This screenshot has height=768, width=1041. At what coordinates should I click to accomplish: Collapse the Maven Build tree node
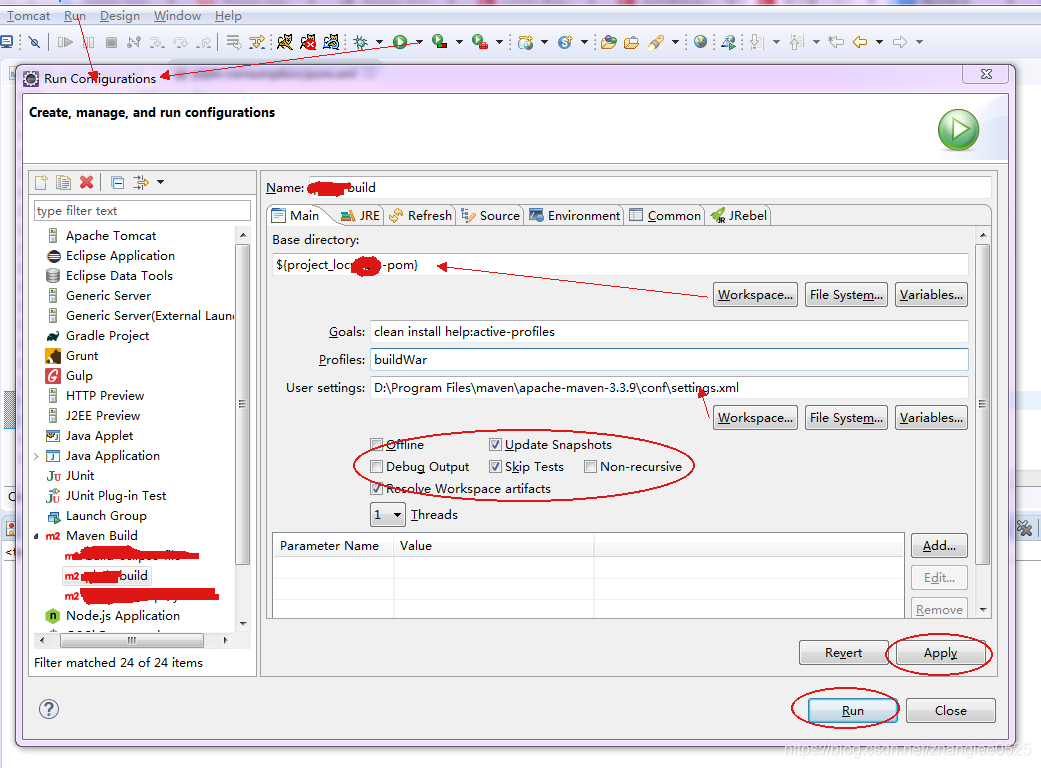click(36, 536)
